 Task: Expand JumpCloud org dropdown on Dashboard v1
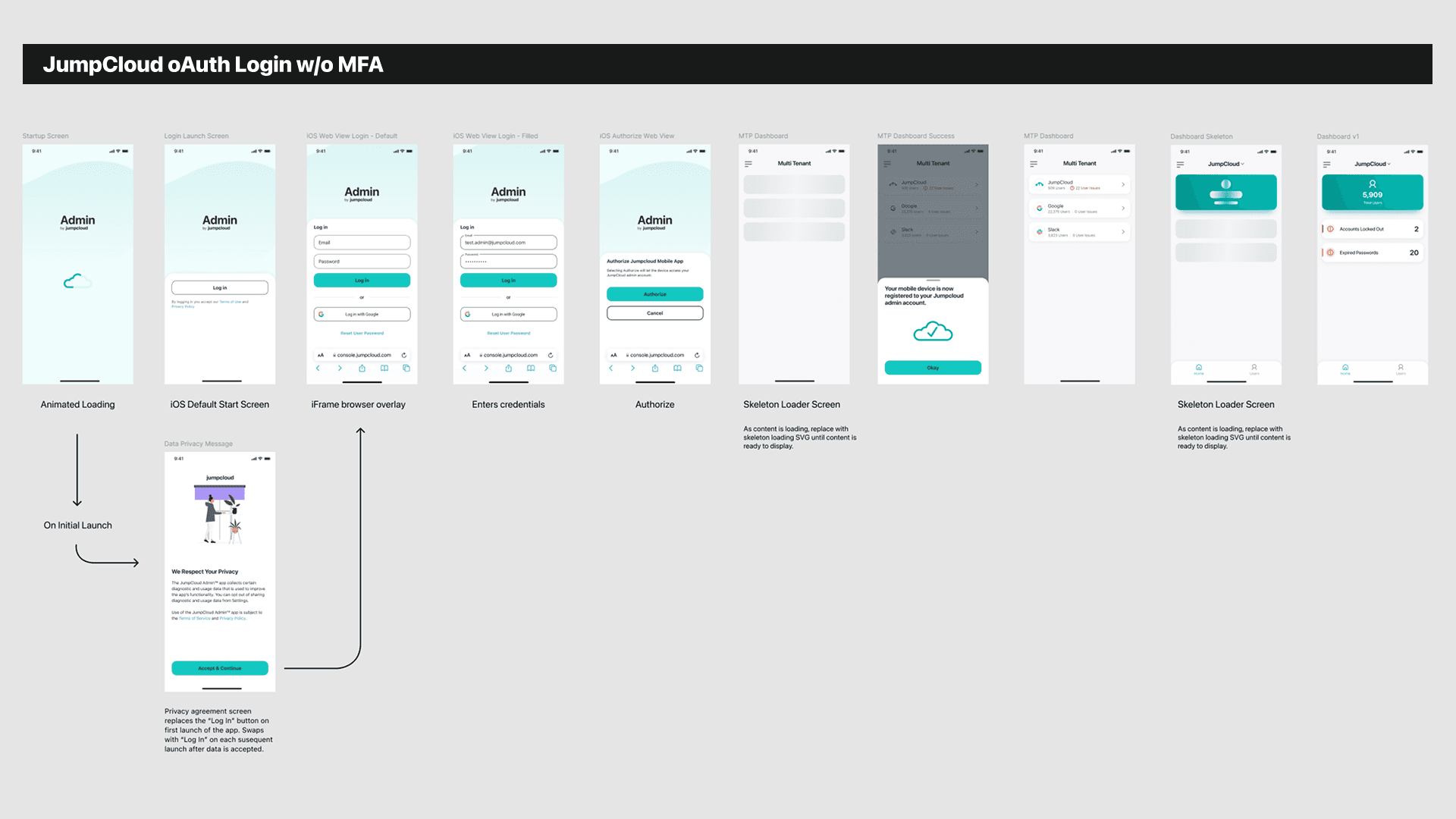pyautogui.click(x=1373, y=164)
